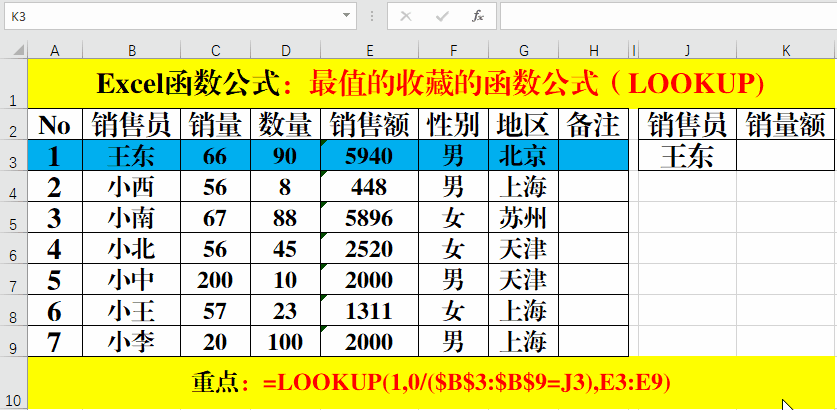The image size is (837, 410).
Task: Click the 销量 header cell
Action: pyautogui.click(x=216, y=124)
